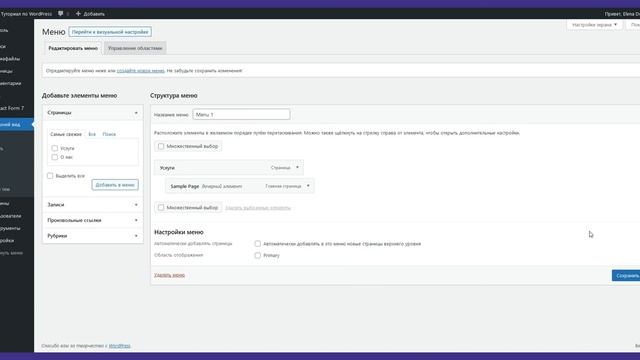Image resolution: width=640 pixels, height=360 pixels.
Task: Open the comments bubble icon in admin bar
Action: tap(60, 13)
